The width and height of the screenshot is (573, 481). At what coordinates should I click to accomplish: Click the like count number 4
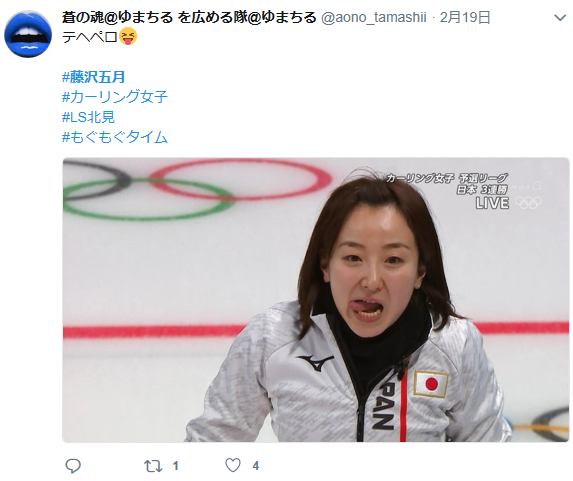(255, 466)
